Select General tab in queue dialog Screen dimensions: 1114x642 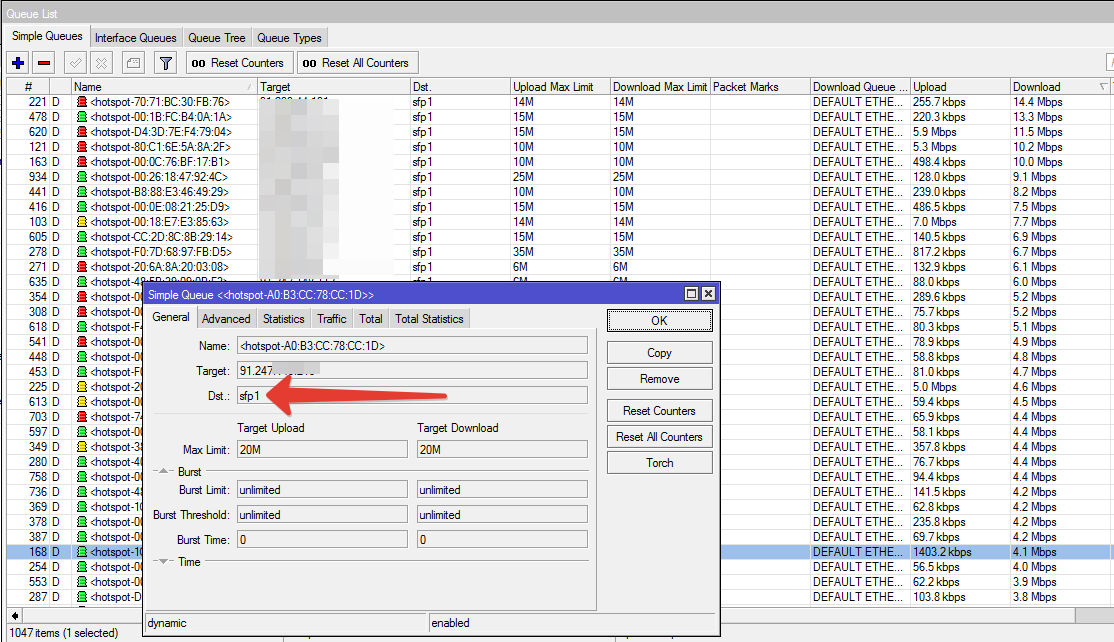(171, 317)
